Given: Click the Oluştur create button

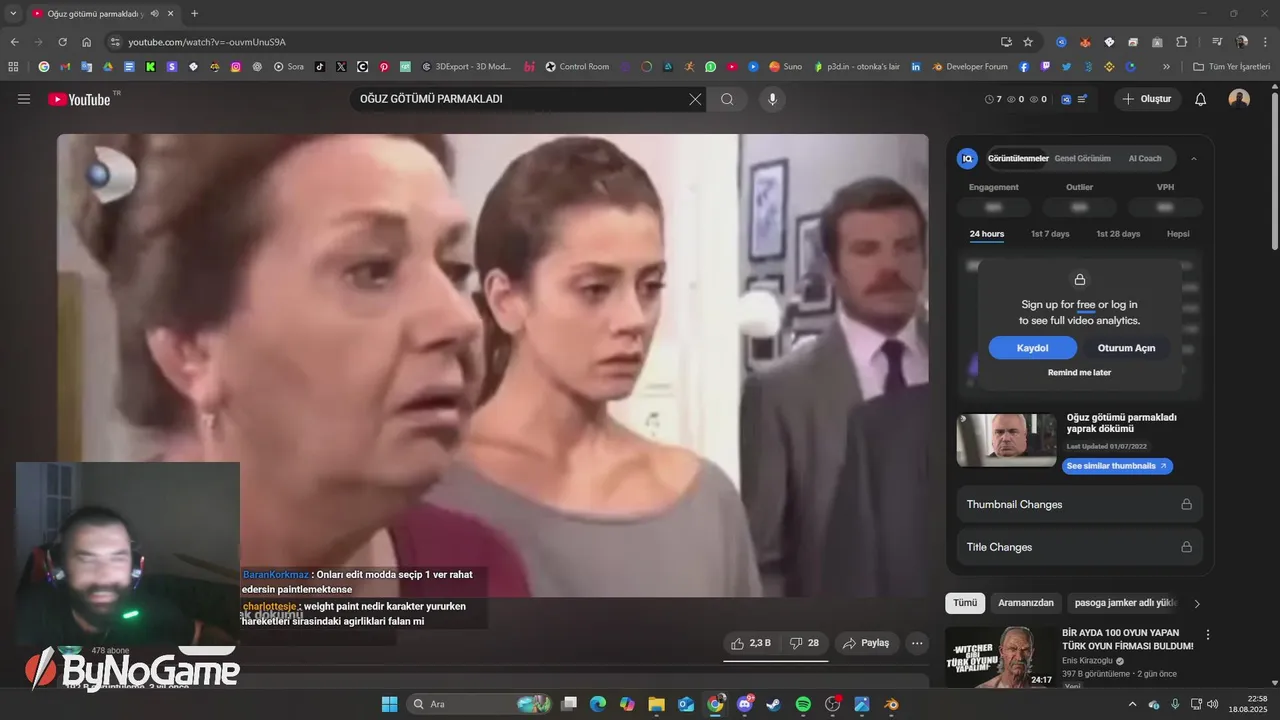Looking at the screenshot, I should click(x=1148, y=99).
